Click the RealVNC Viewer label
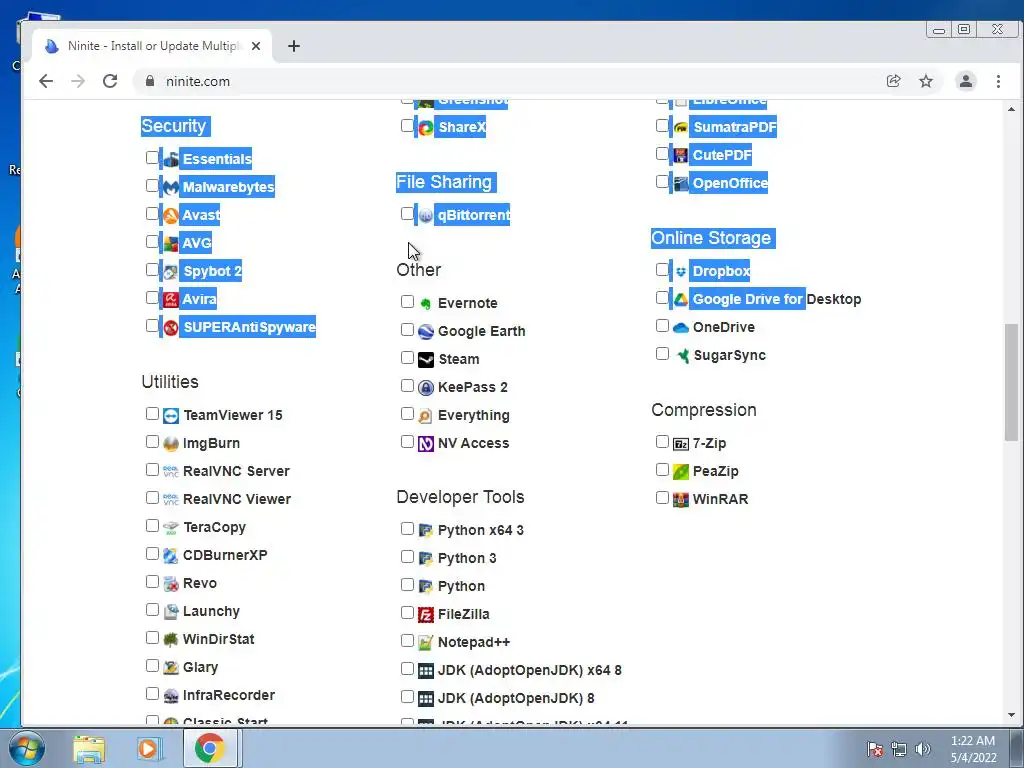Screen dimensions: 1024x768 236,500
